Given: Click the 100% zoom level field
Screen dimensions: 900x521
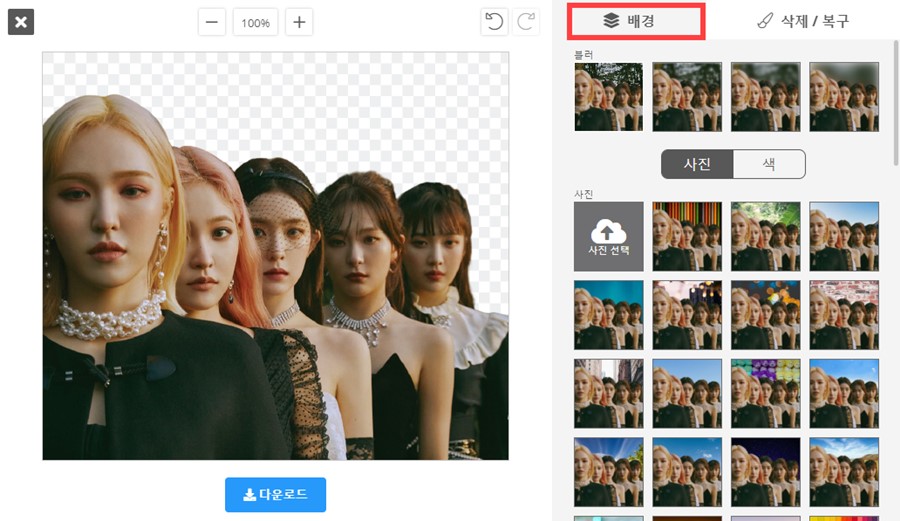Looking at the screenshot, I should point(255,22).
